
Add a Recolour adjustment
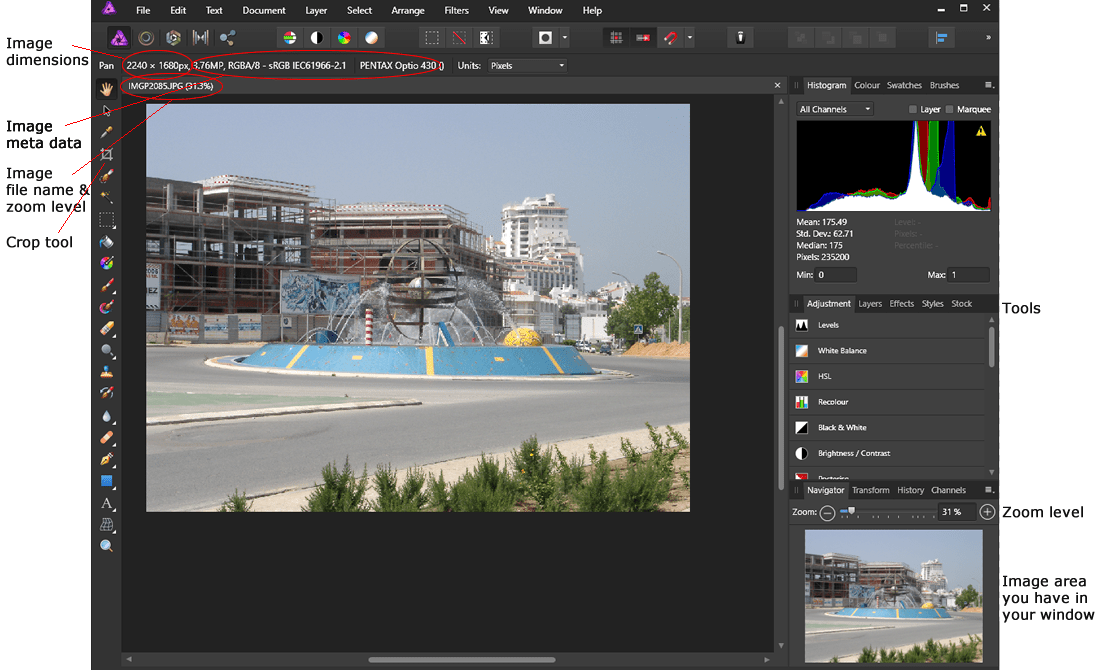[889, 402]
